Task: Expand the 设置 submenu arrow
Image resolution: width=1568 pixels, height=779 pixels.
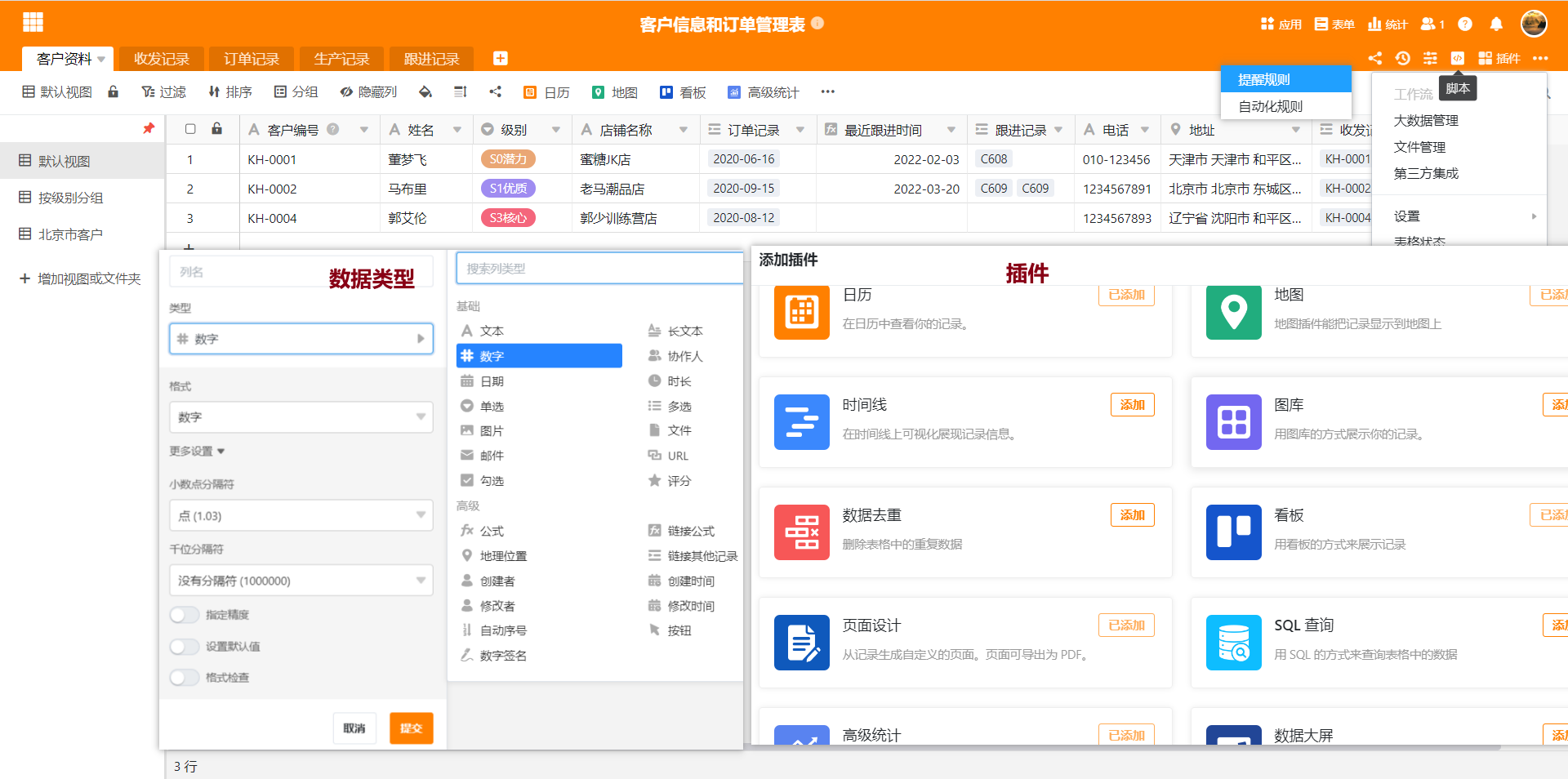Action: [1534, 216]
